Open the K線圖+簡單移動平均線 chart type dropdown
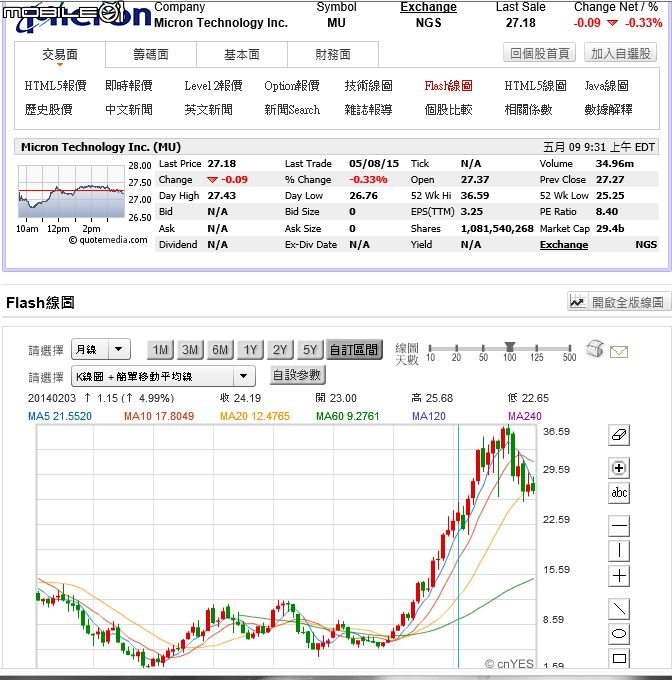The width and height of the screenshot is (672, 680). point(163,376)
